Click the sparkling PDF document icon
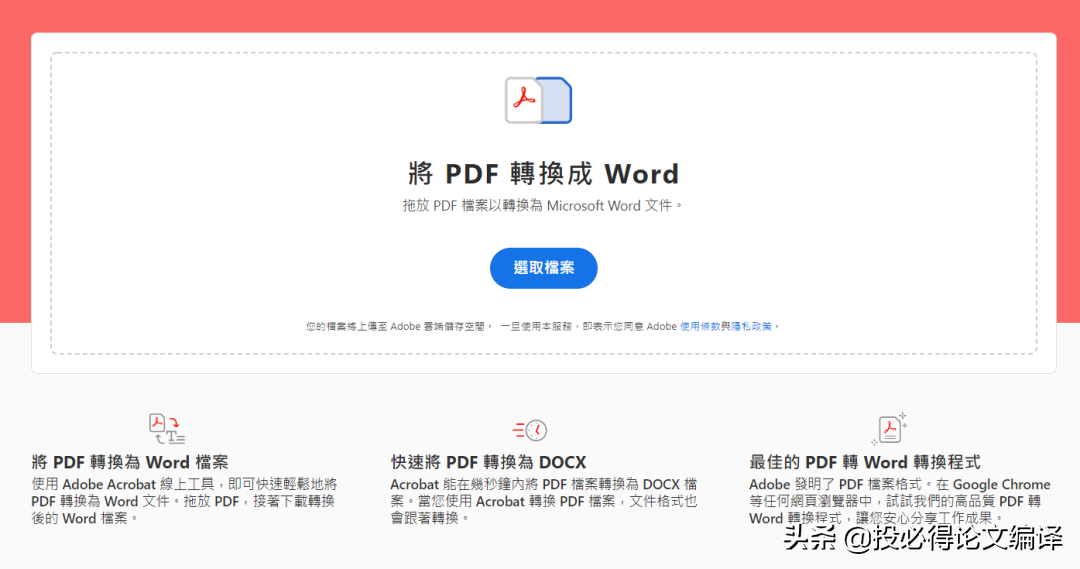Viewport: 1080px width, 569px height. point(889,428)
